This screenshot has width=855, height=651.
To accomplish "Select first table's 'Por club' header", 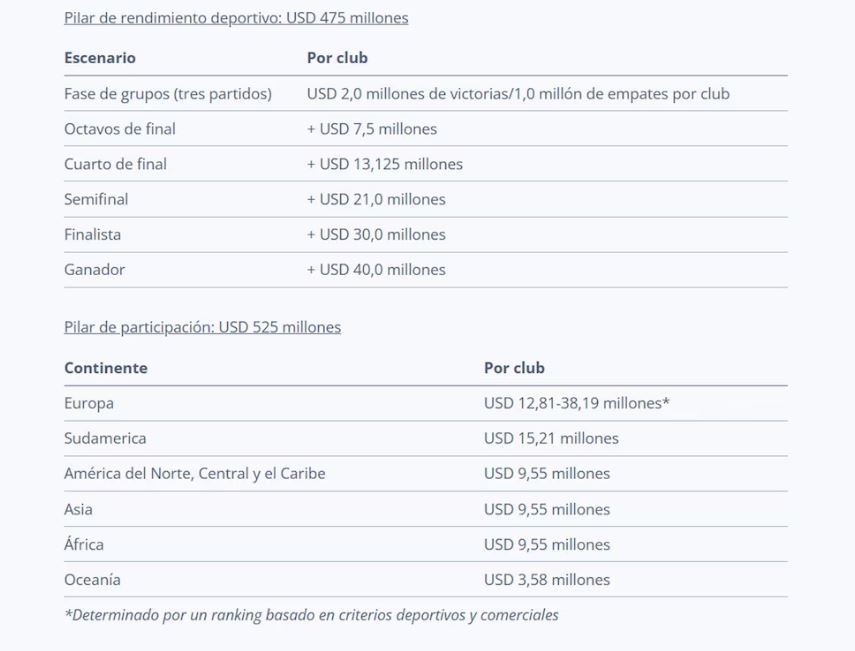I will [x=337, y=58].
